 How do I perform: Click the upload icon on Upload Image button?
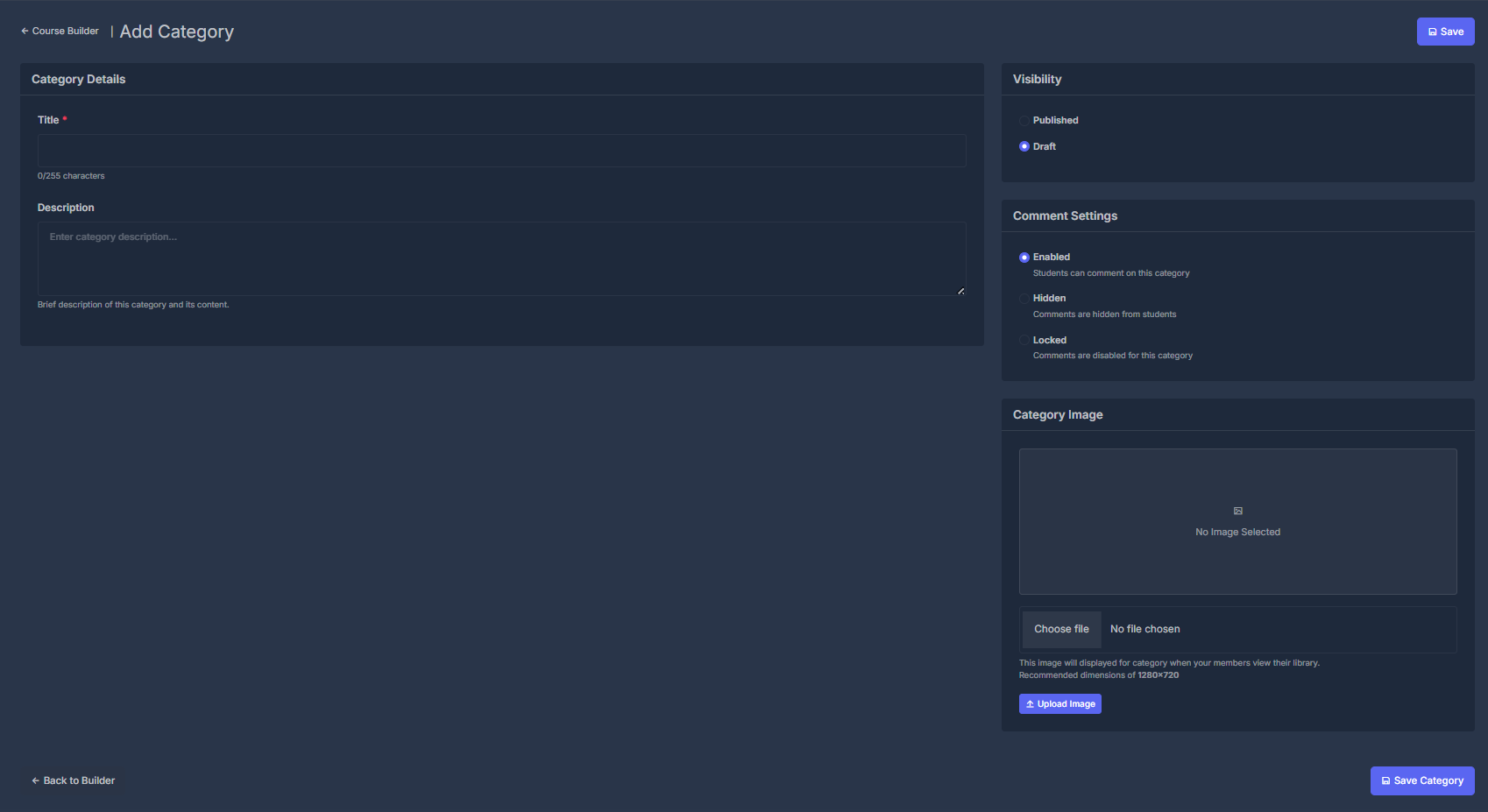click(1029, 703)
